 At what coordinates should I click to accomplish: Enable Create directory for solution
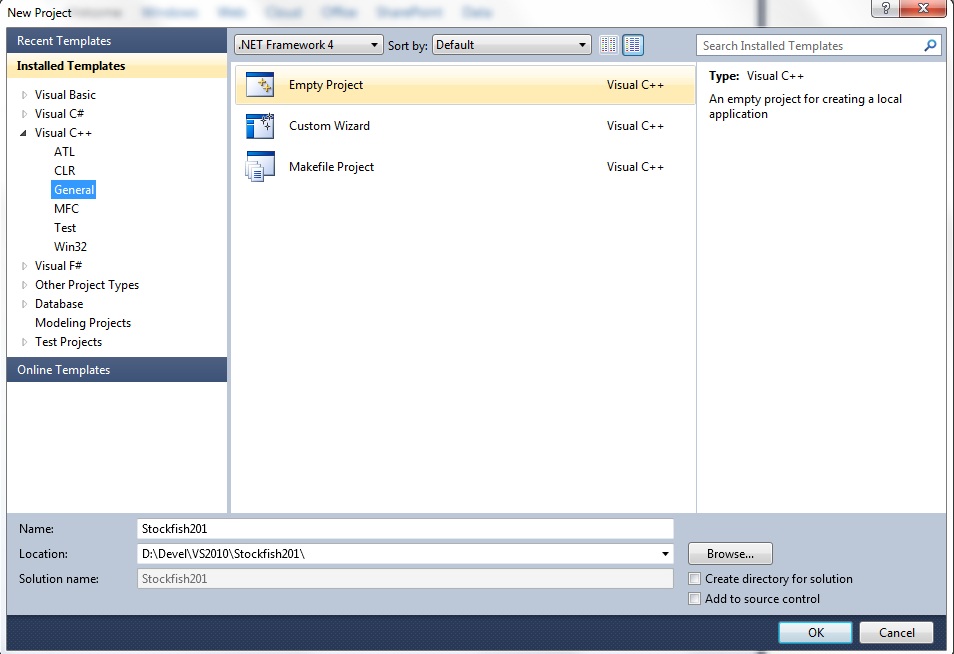point(694,579)
